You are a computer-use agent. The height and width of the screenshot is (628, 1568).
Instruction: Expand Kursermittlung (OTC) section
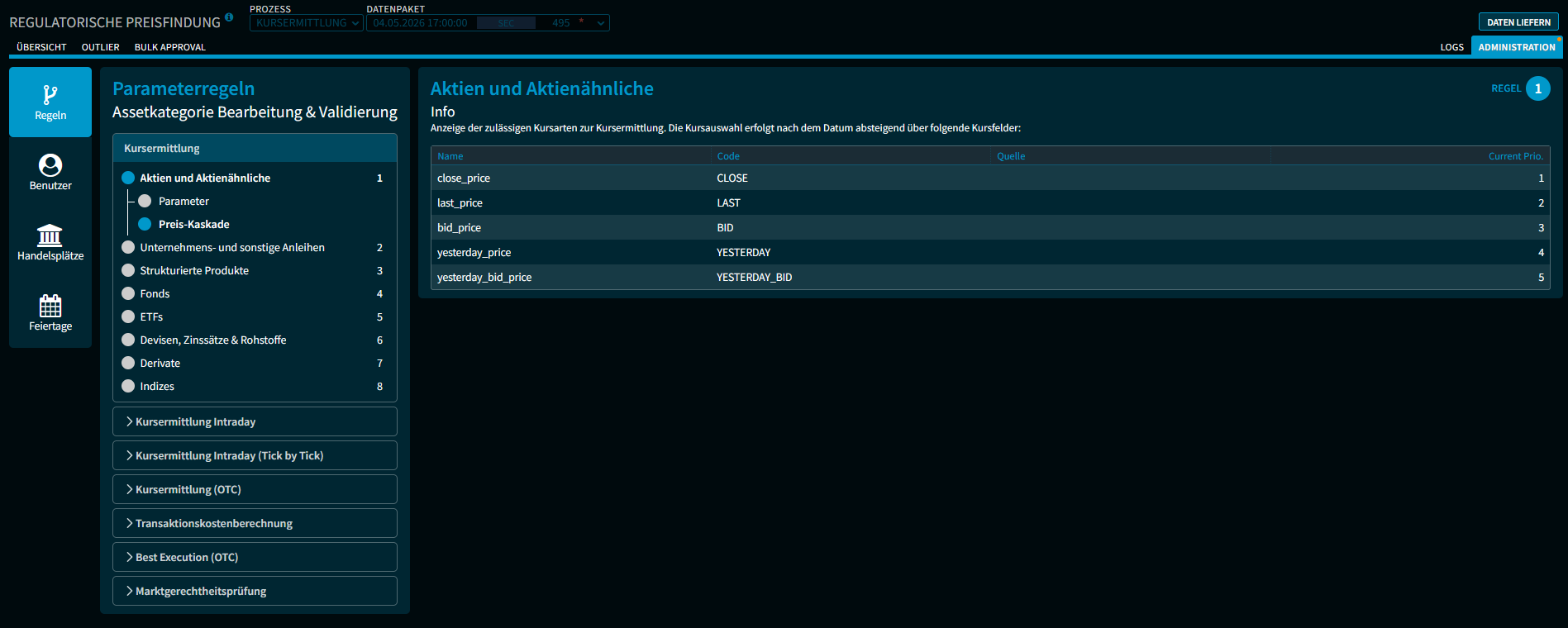(x=255, y=489)
